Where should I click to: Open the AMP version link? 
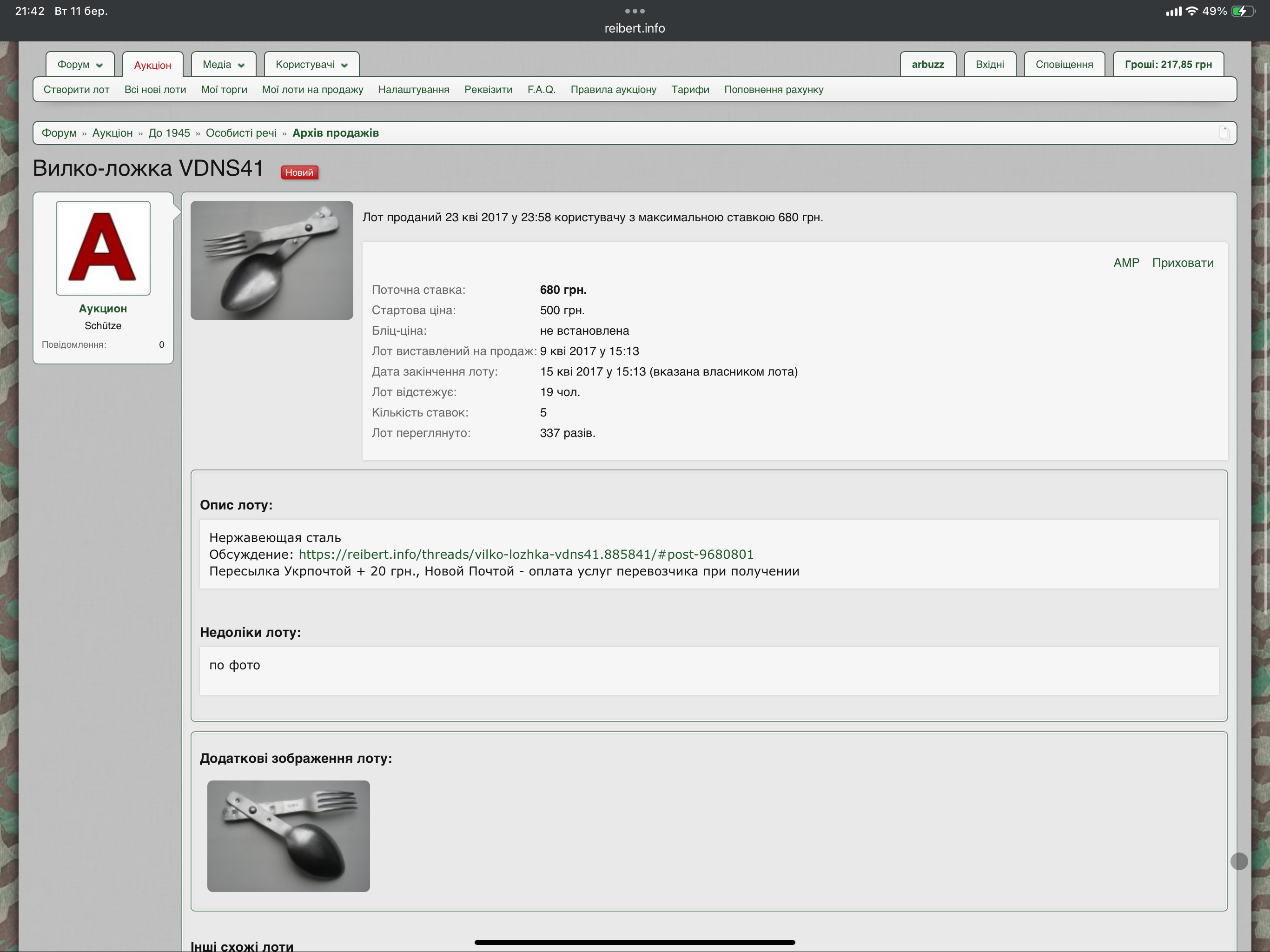(x=1126, y=263)
